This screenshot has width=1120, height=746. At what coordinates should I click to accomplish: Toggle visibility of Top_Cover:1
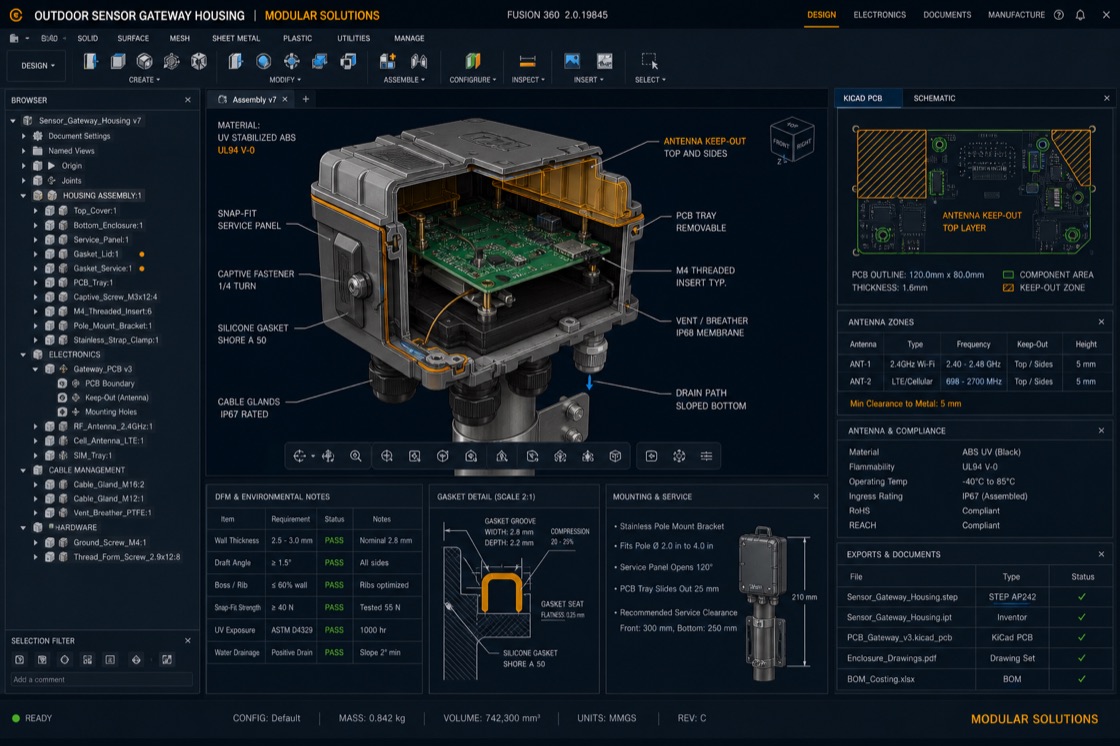coord(50,211)
